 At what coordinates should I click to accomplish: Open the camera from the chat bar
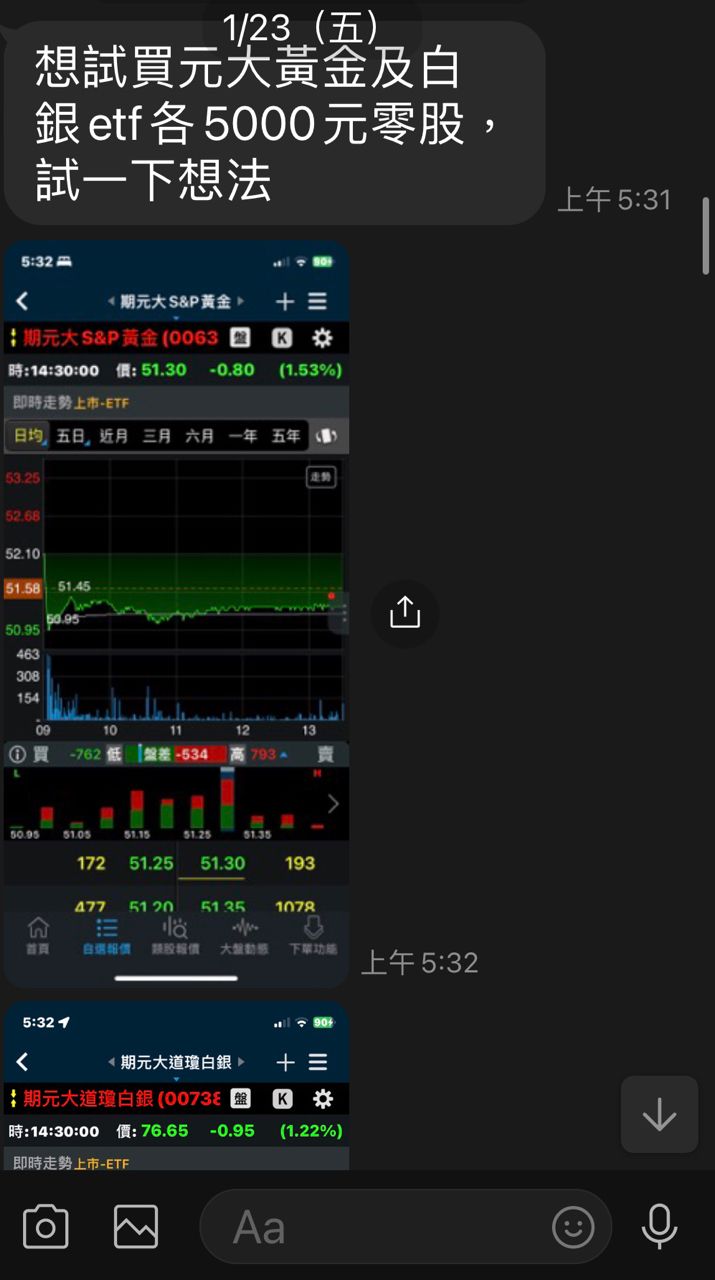(x=45, y=1226)
